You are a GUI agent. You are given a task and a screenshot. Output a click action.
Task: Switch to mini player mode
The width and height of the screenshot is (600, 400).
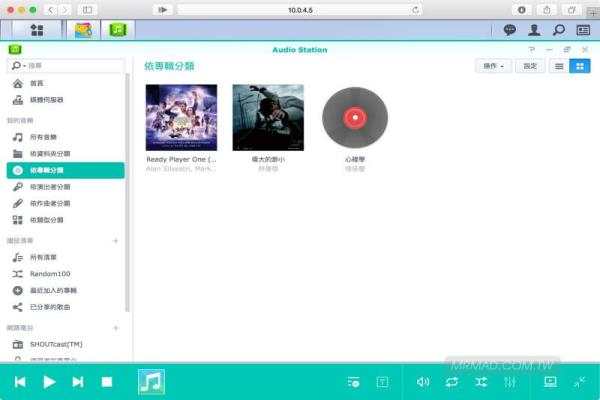(x=580, y=382)
